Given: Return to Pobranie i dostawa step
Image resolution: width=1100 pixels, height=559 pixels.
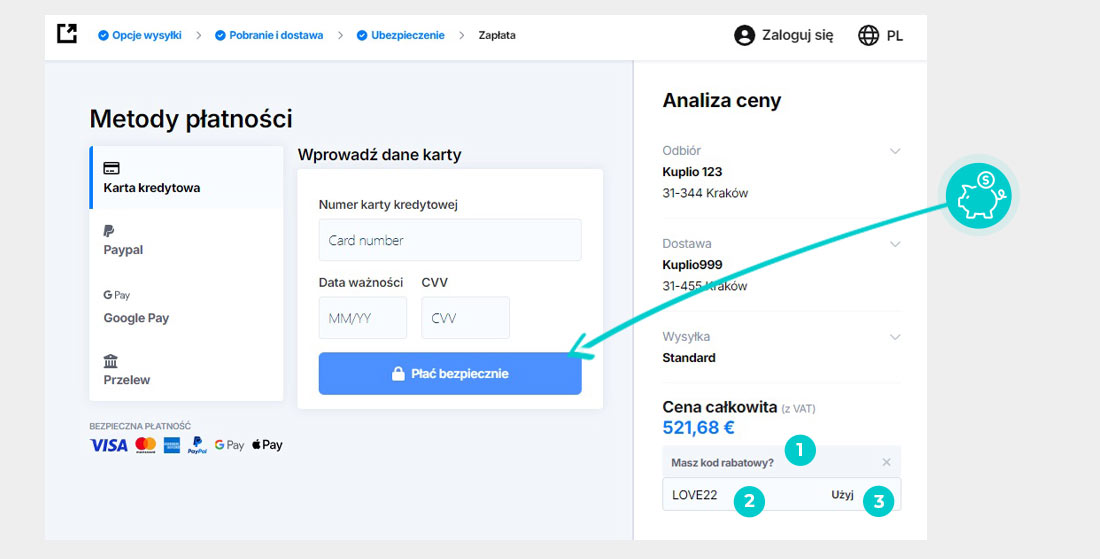Looking at the screenshot, I should click(x=269, y=35).
